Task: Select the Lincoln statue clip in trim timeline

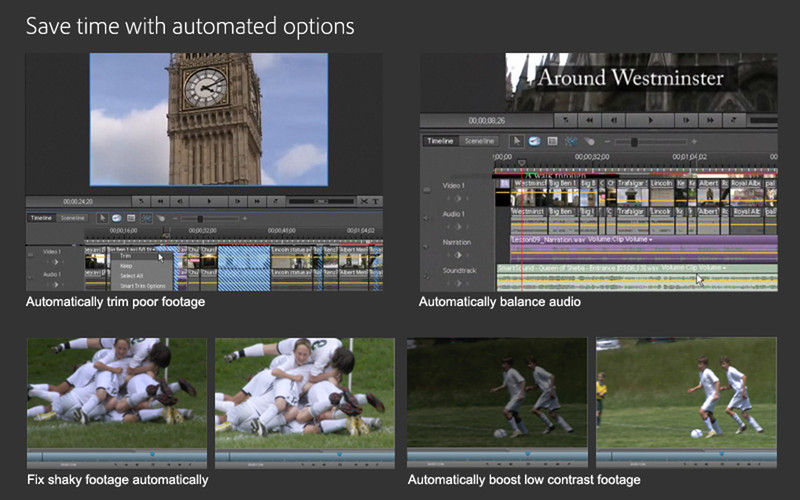Action: coord(291,258)
